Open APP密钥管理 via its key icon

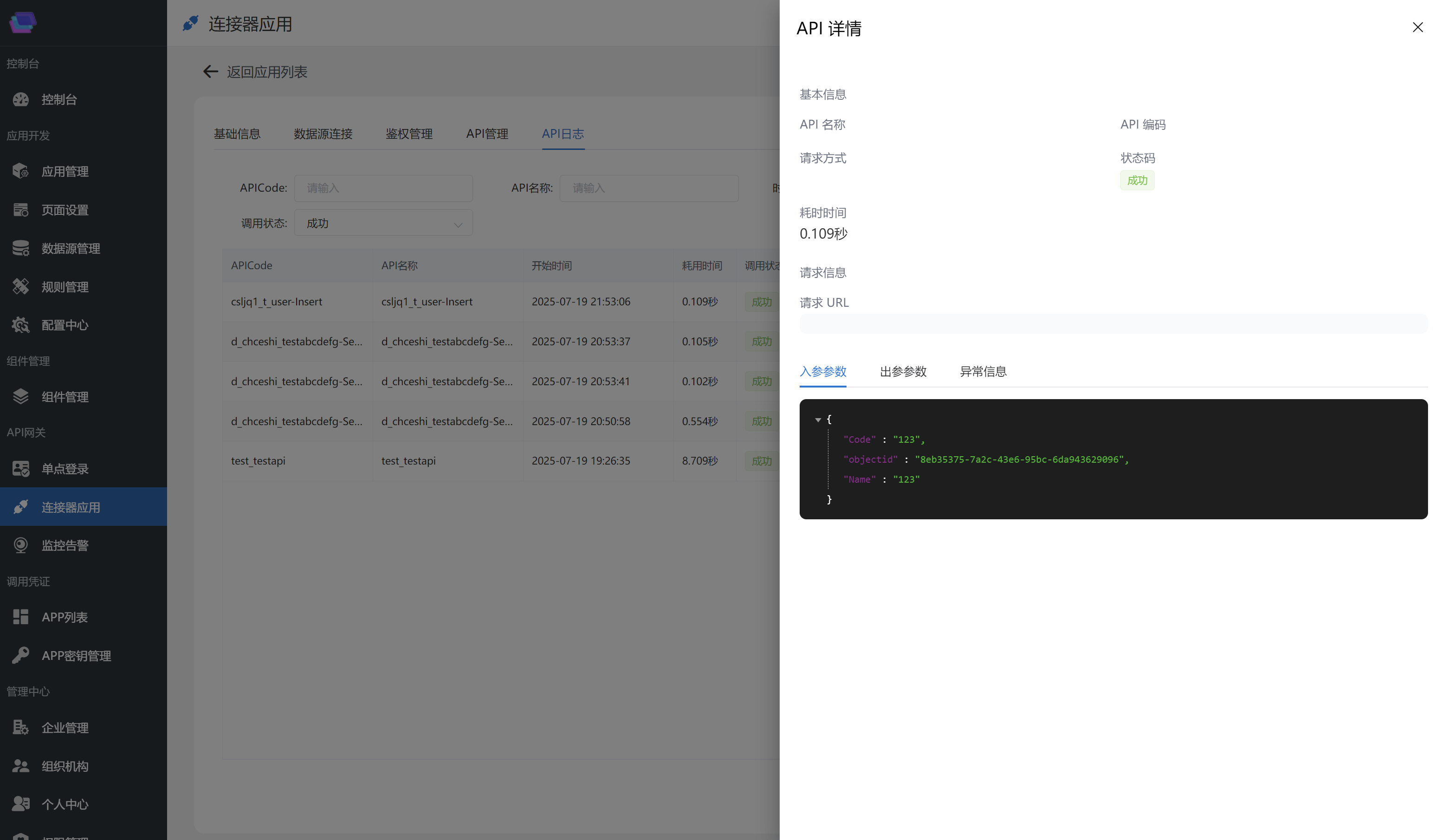21,655
